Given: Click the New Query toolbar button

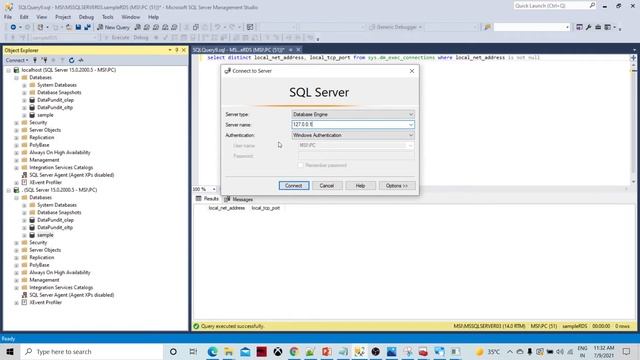Looking at the screenshot, I should tap(113, 27).
